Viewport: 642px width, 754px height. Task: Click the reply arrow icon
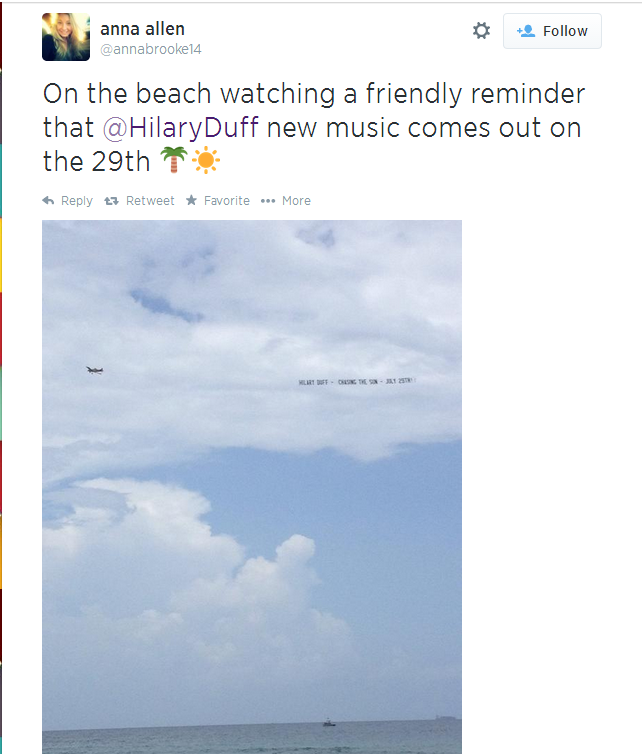point(48,201)
